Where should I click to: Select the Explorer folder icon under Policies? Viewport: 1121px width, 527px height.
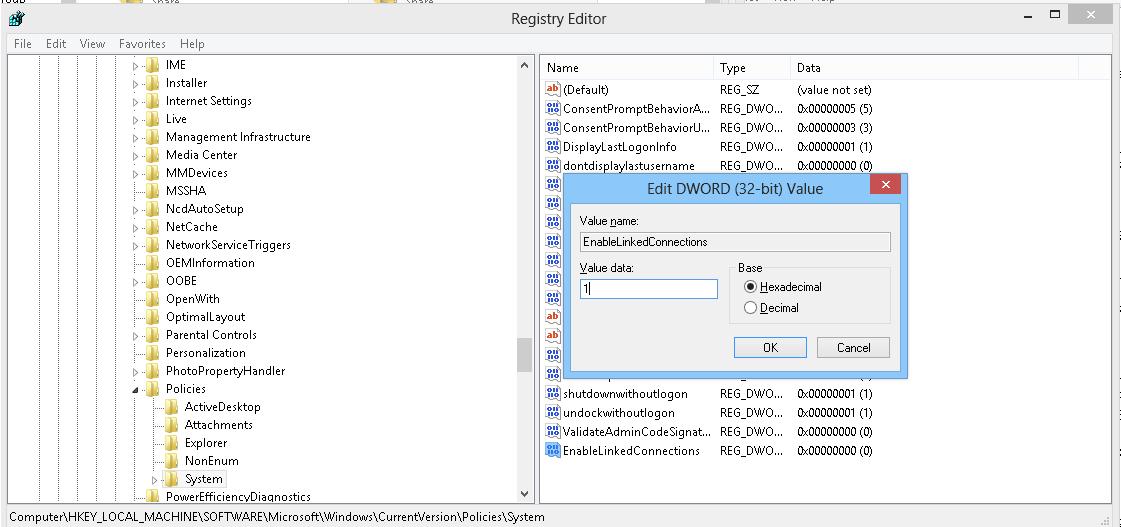coord(172,443)
